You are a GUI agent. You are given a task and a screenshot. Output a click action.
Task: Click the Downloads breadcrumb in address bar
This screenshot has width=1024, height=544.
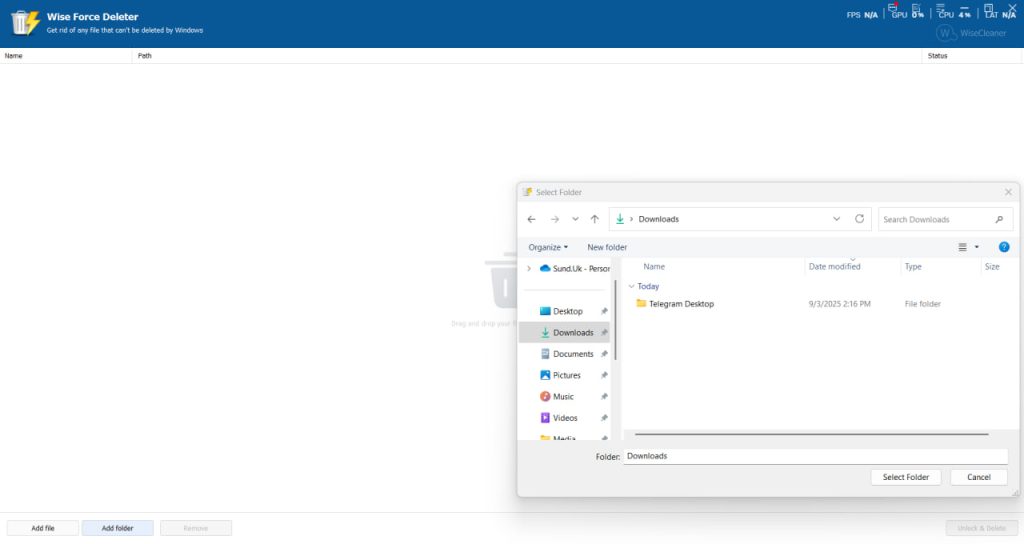[x=658, y=219]
